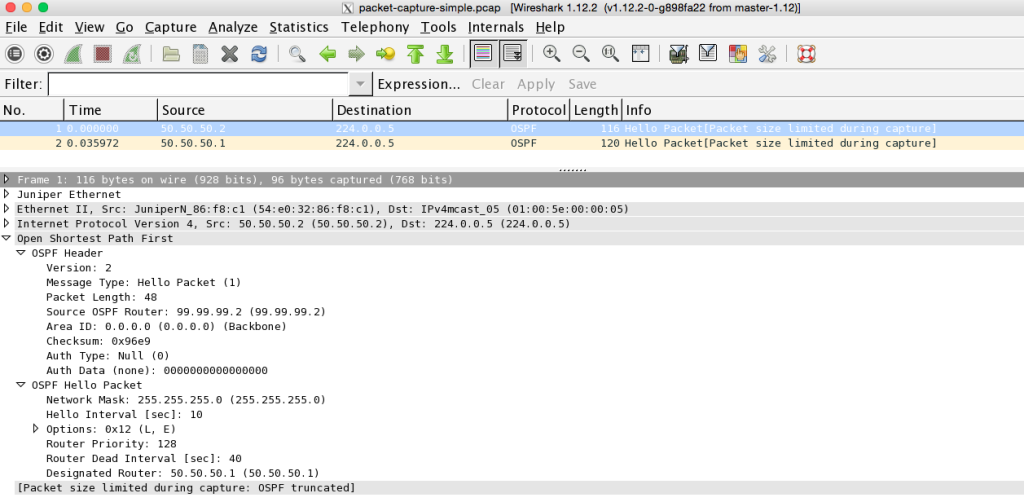The width and height of the screenshot is (1024, 502).
Task: Expand Internet Protocol Version 4 node
Action: point(7,223)
